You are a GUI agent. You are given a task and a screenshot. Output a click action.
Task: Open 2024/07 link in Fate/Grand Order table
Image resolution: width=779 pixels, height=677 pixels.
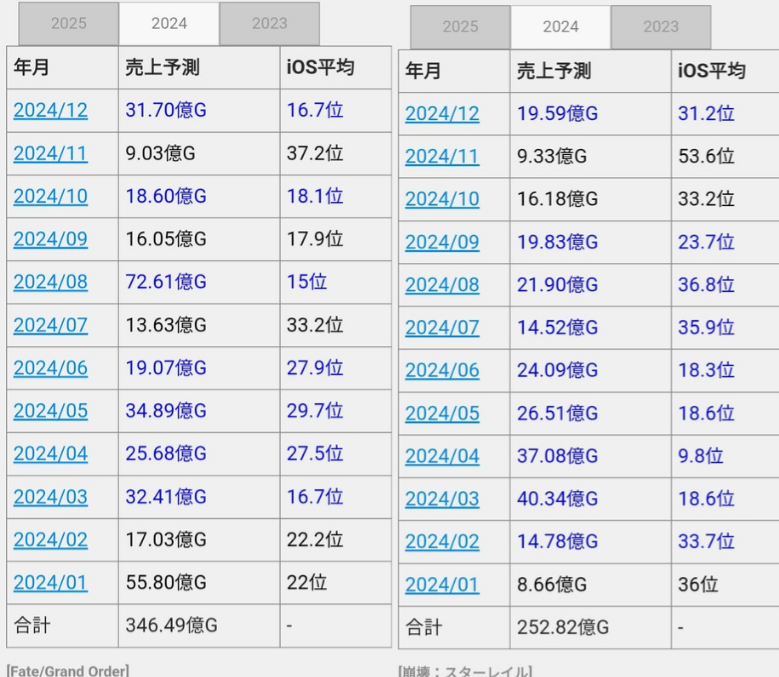[x=51, y=325]
